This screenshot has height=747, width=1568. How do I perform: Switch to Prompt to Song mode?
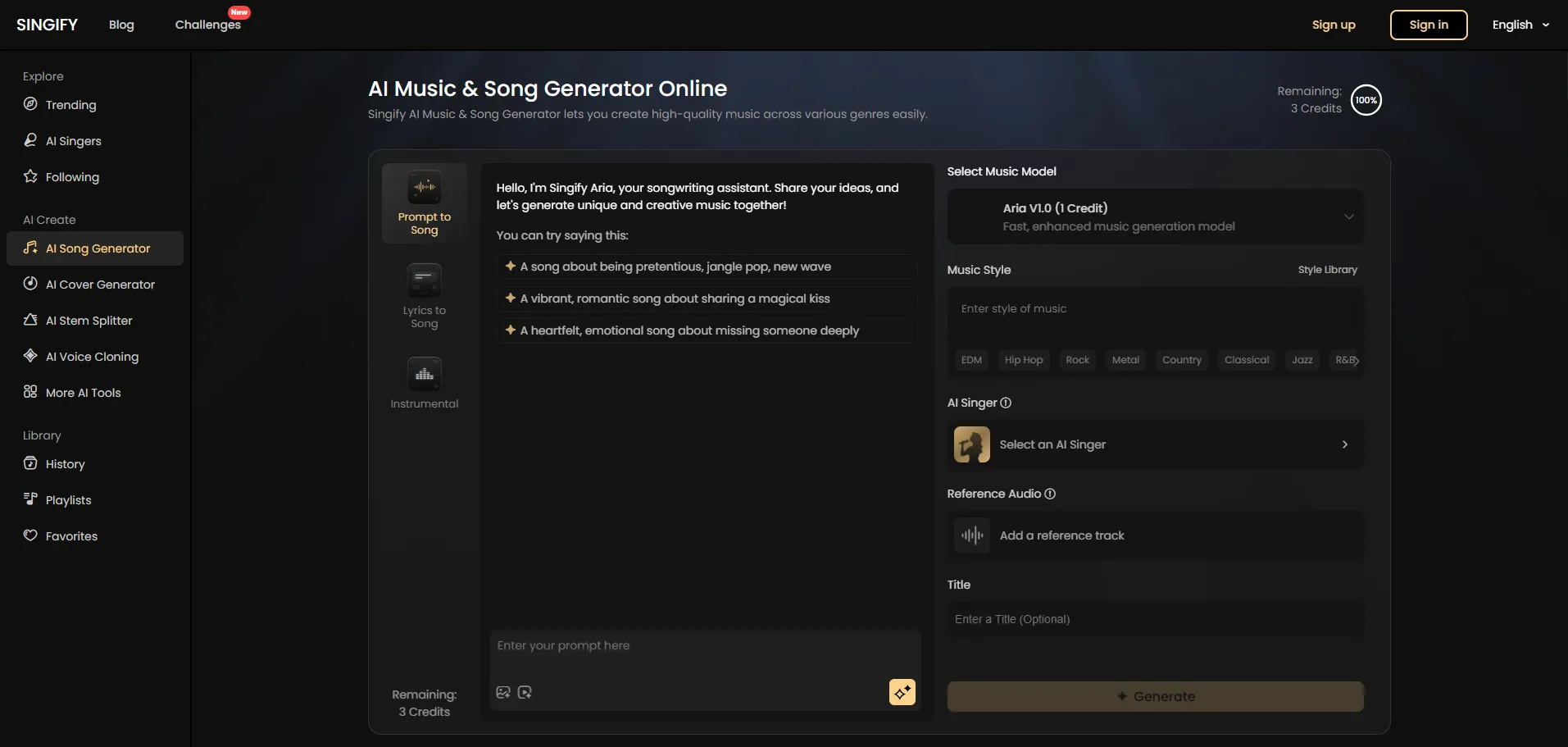click(425, 203)
